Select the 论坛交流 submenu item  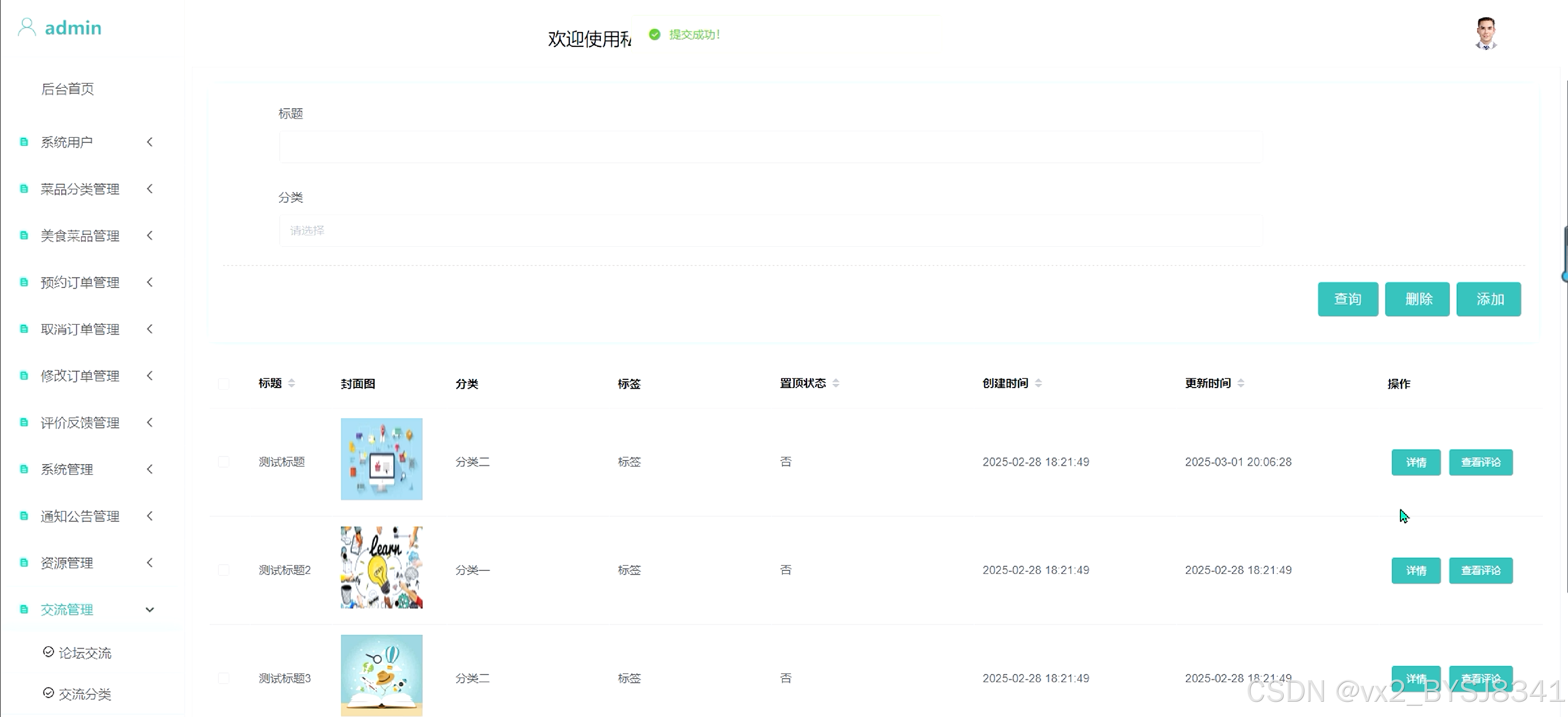click(x=85, y=653)
